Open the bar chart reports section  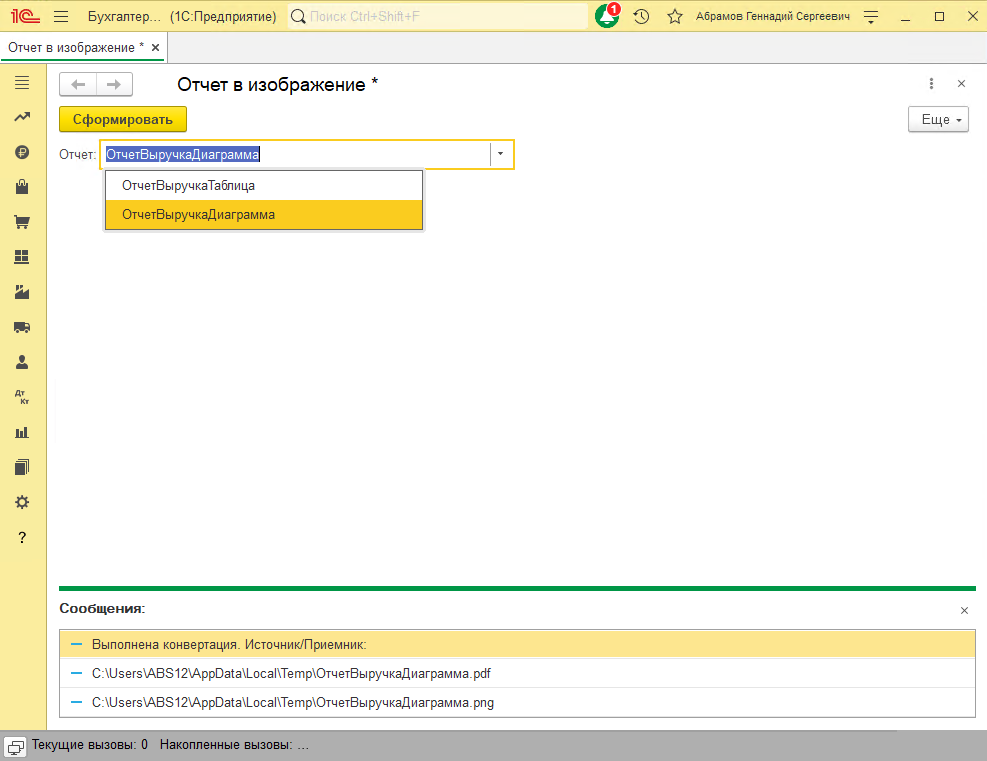tap(22, 432)
